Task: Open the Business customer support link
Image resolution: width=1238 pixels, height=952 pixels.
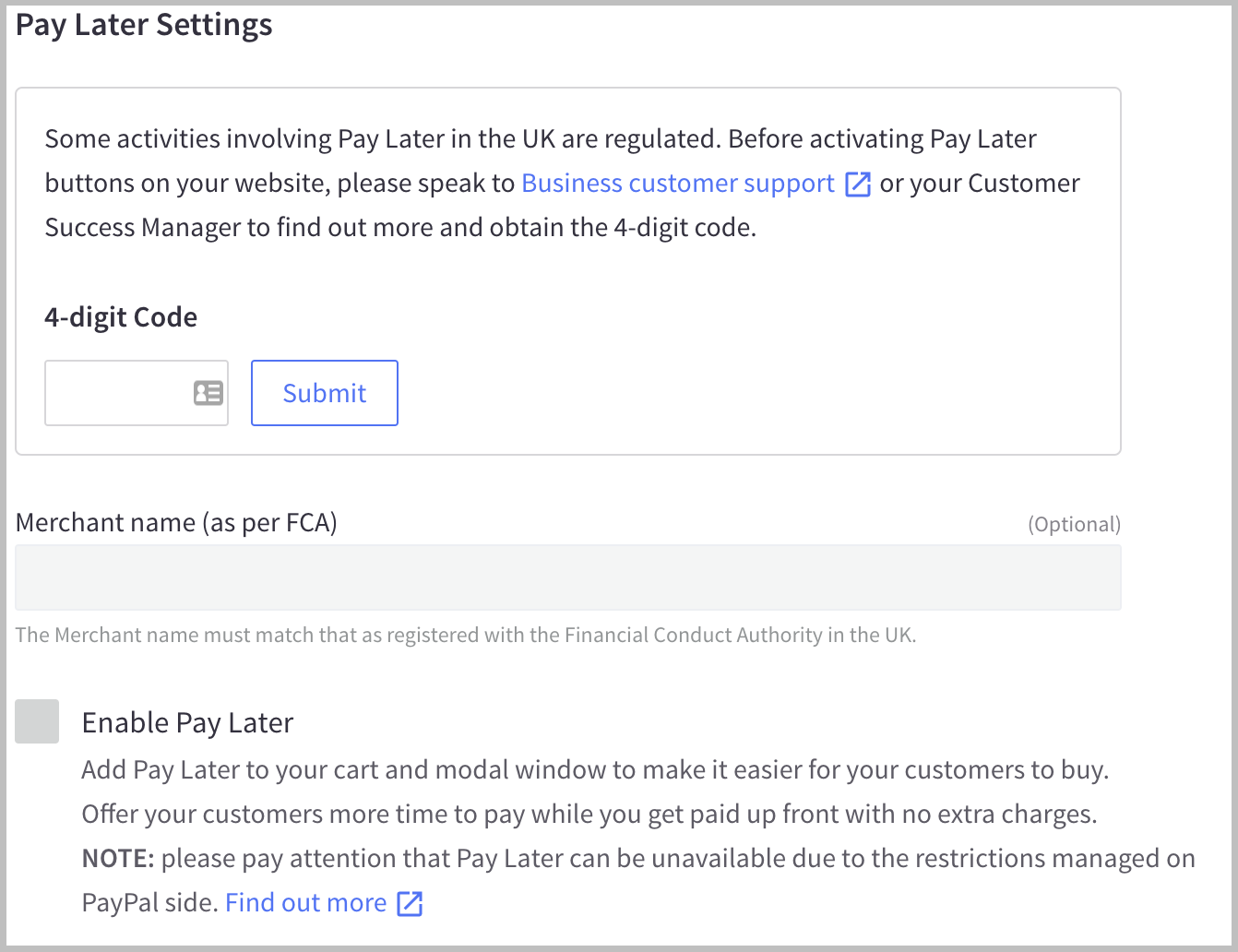Action: (676, 183)
